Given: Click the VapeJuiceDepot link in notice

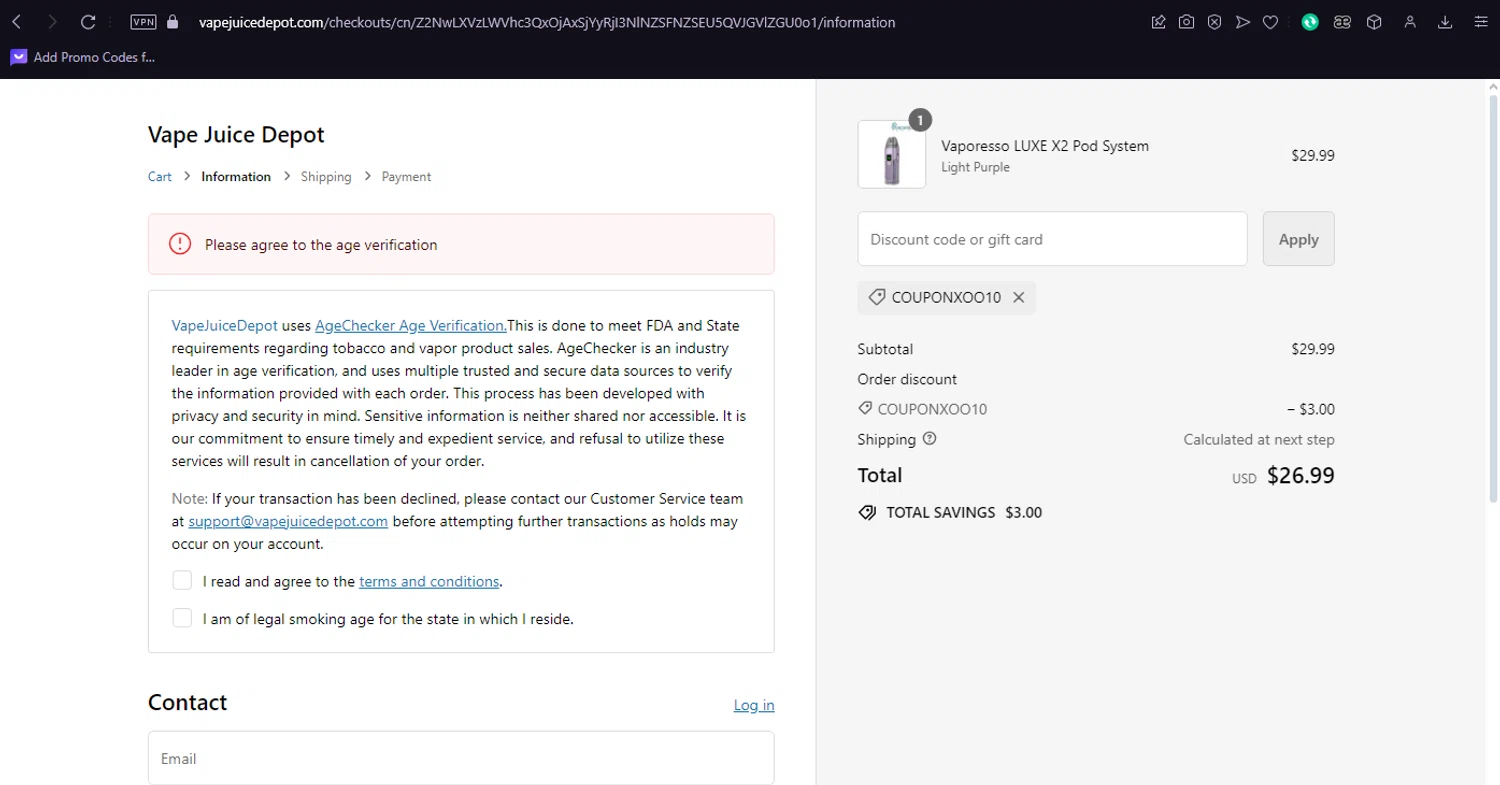Looking at the screenshot, I should 225,325.
